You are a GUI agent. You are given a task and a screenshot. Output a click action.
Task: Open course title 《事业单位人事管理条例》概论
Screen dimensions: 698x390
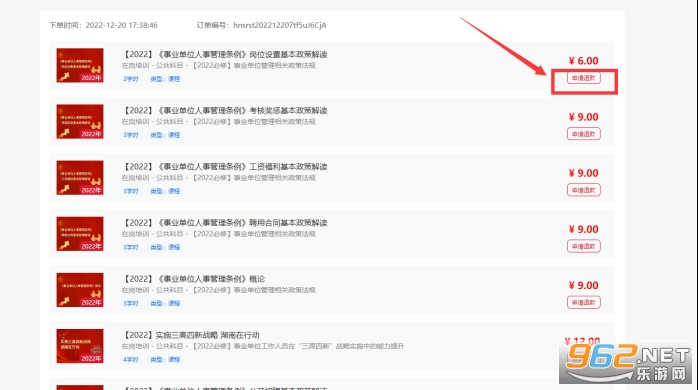tap(193, 279)
